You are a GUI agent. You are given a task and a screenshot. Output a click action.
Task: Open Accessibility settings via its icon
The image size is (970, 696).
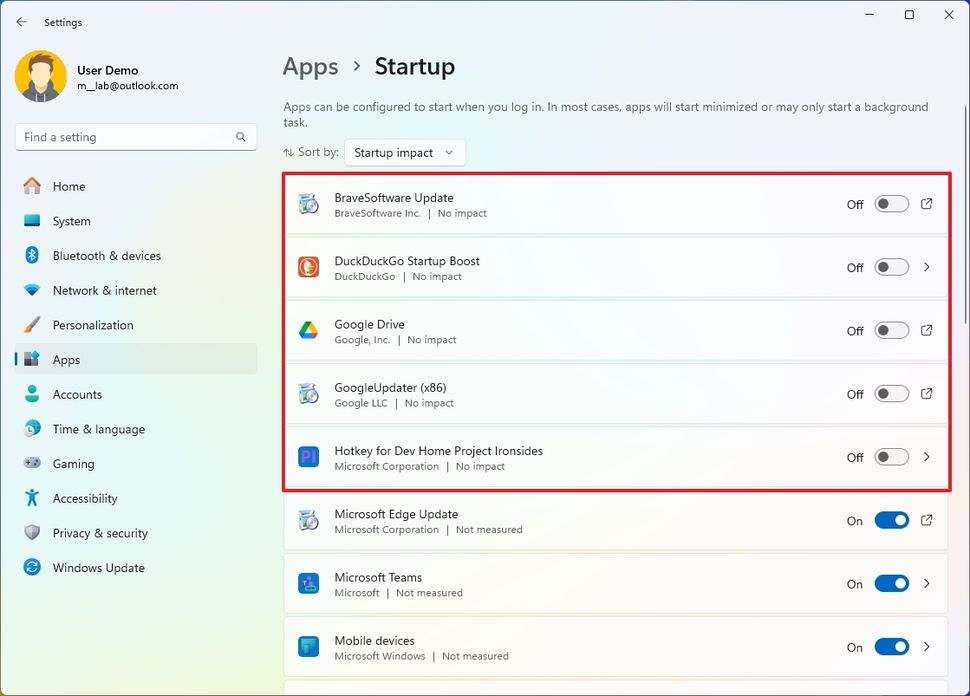click(31, 498)
